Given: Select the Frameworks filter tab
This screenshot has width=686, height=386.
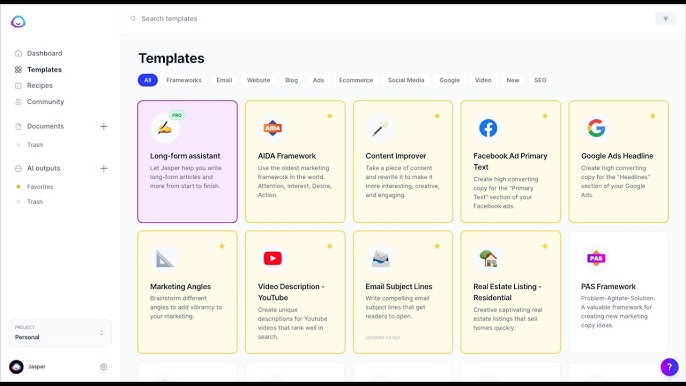Looking at the screenshot, I should coord(184,80).
